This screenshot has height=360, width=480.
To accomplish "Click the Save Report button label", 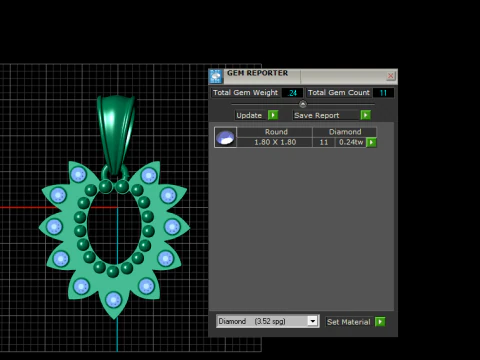I will (317, 115).
